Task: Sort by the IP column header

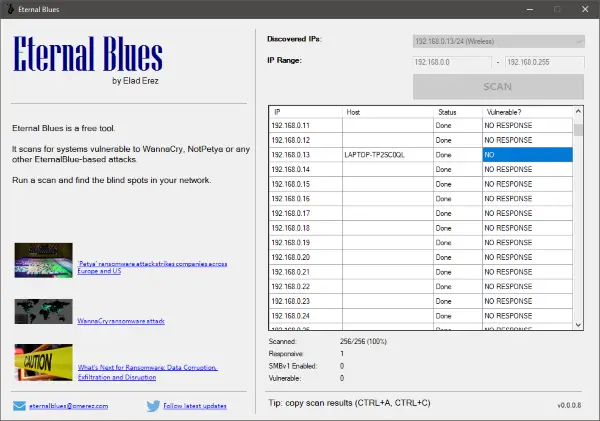Action: coord(306,112)
